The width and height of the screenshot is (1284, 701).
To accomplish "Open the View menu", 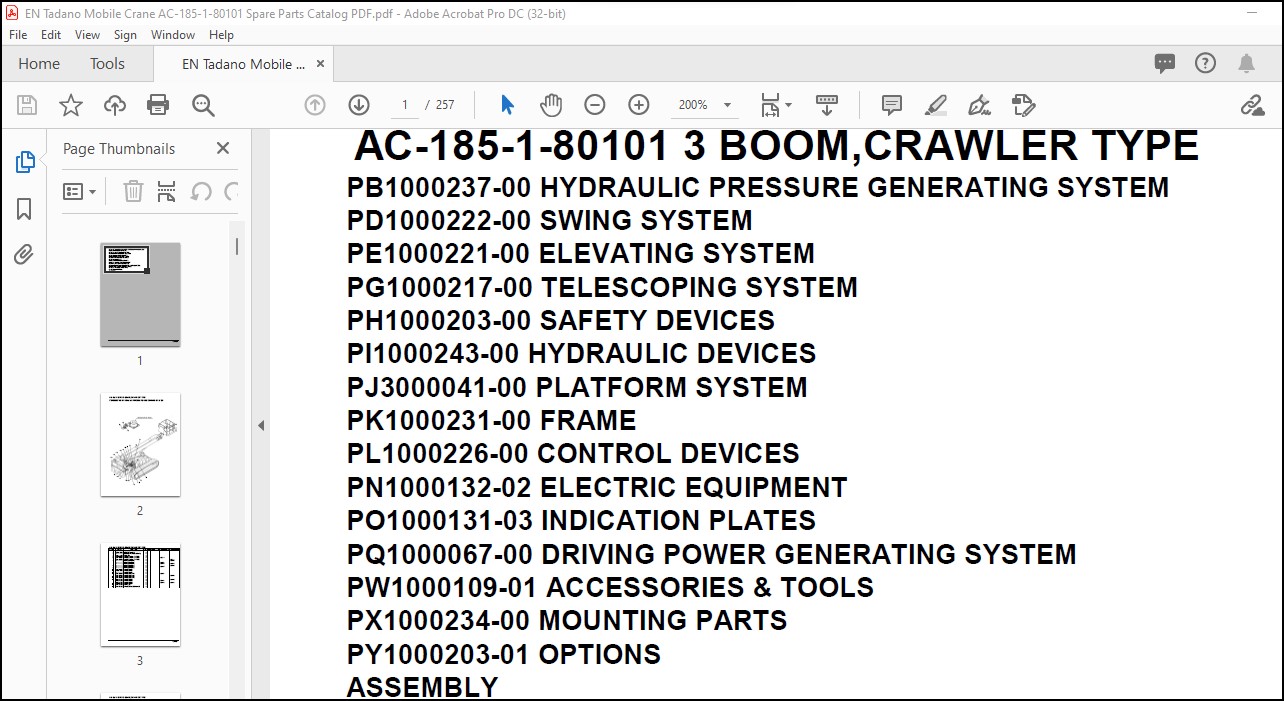I will (88, 34).
